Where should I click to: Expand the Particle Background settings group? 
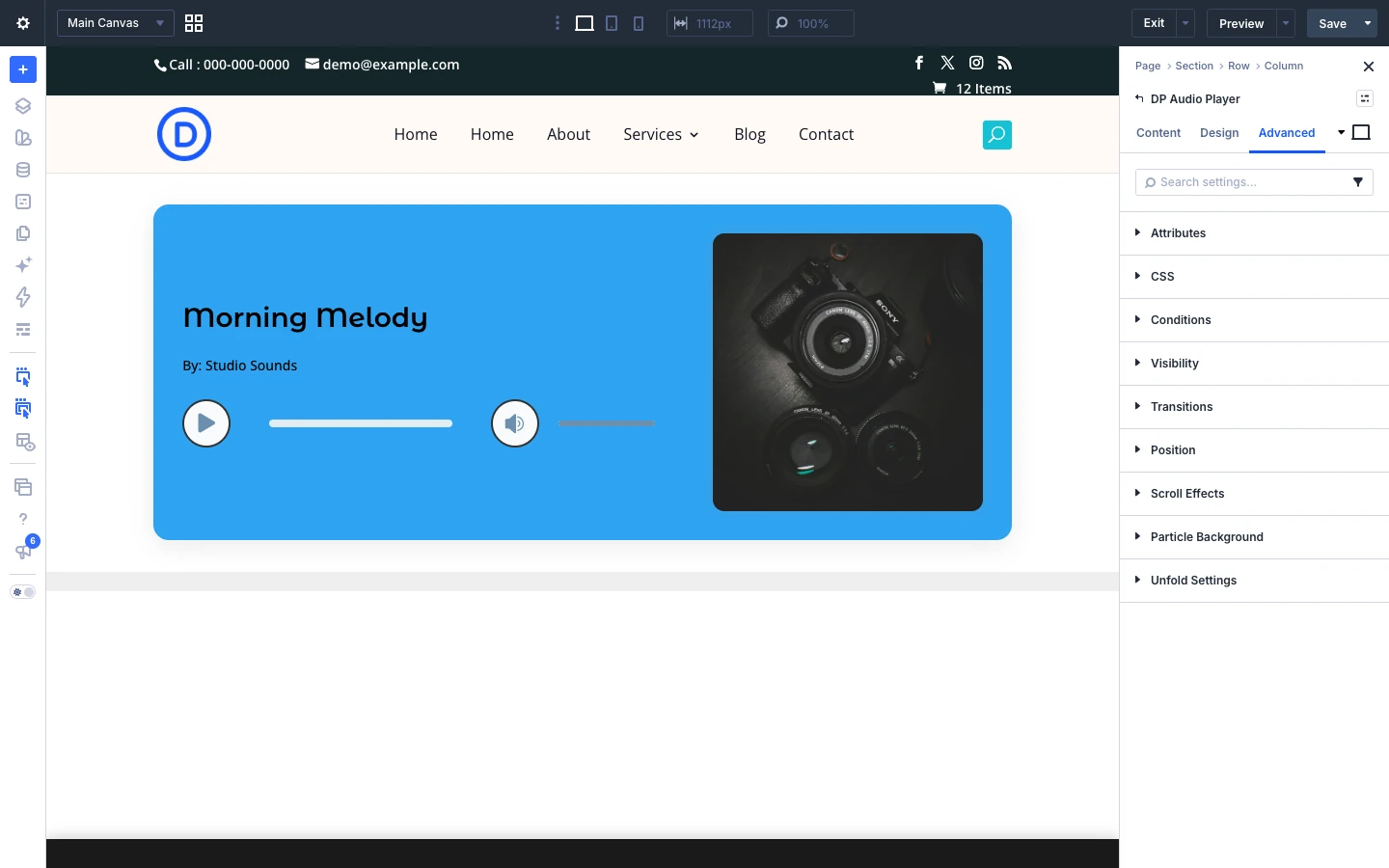coord(1254,537)
